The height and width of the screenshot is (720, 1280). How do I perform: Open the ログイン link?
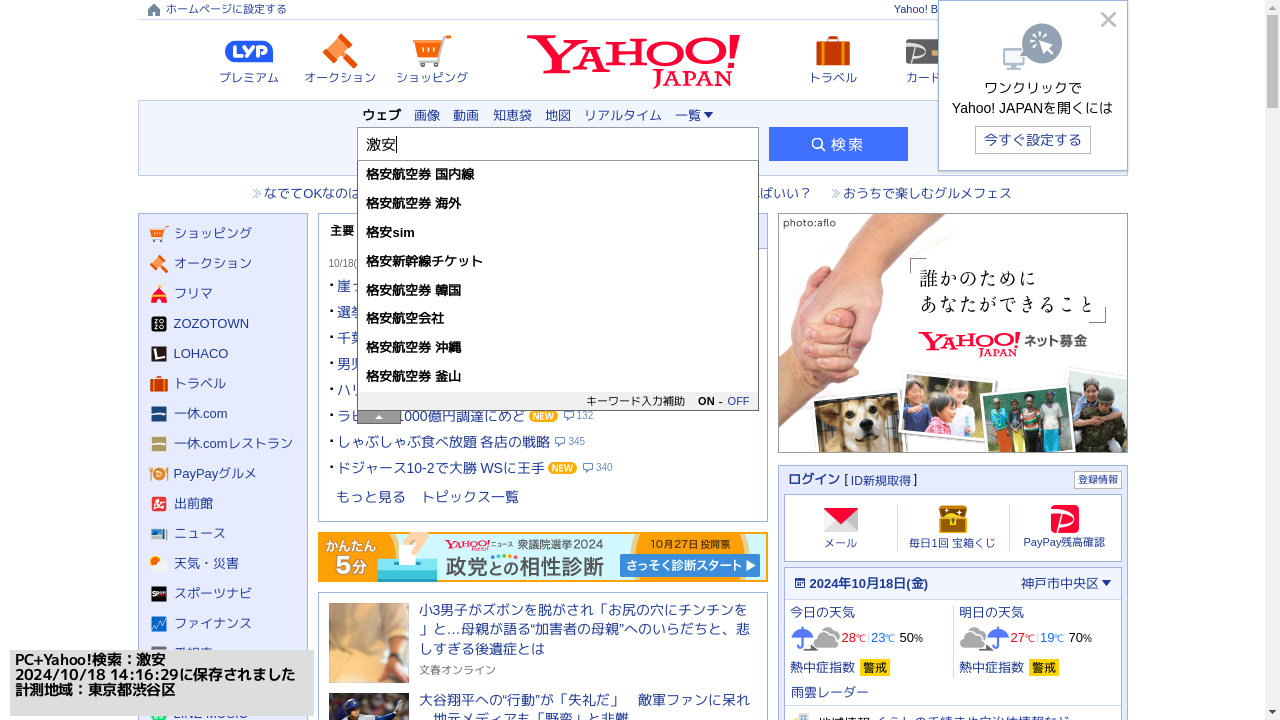pos(814,479)
